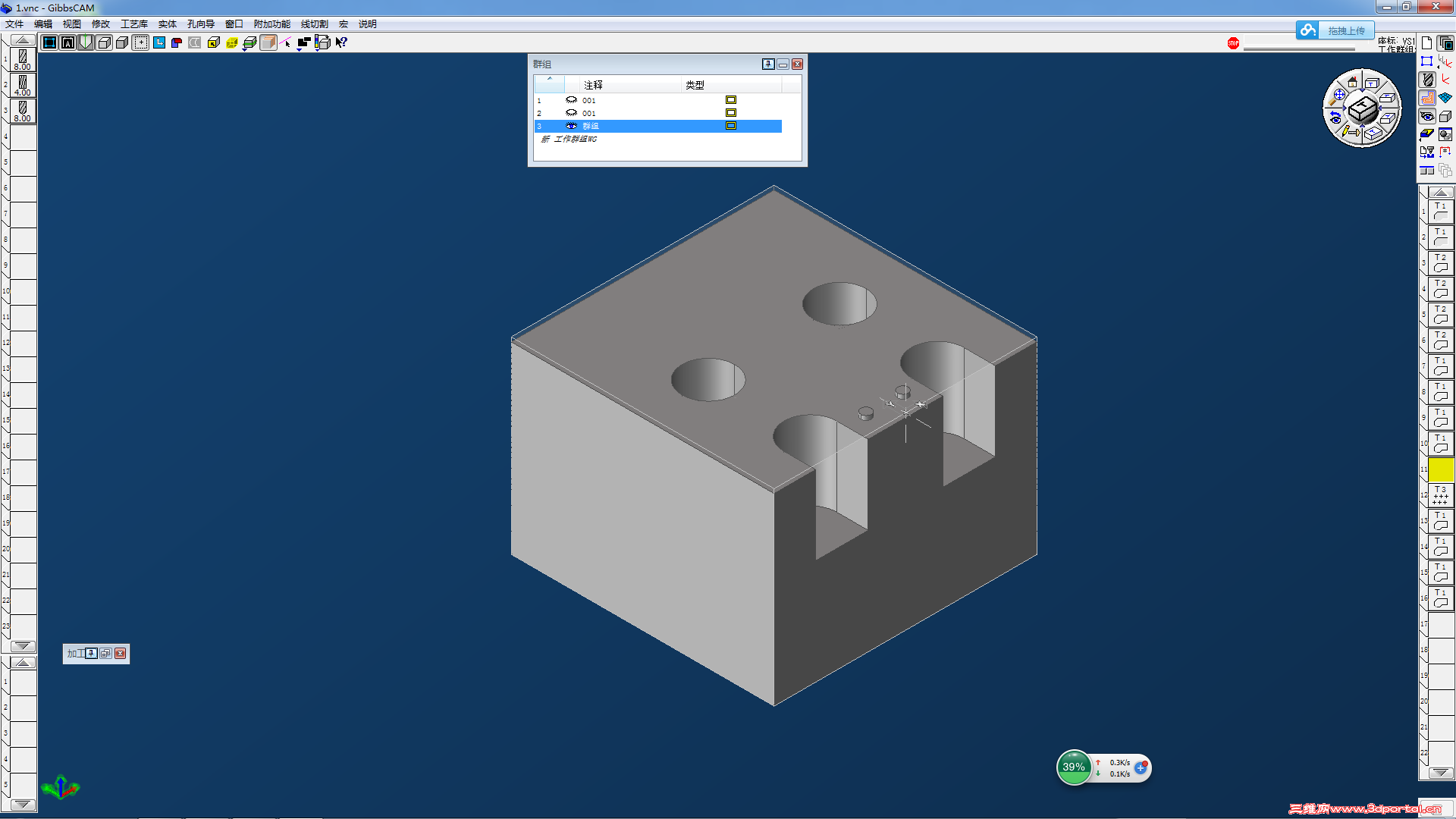Toggle visibility eye of workgroup row 1
This screenshot has width=1456, height=819.
point(571,100)
